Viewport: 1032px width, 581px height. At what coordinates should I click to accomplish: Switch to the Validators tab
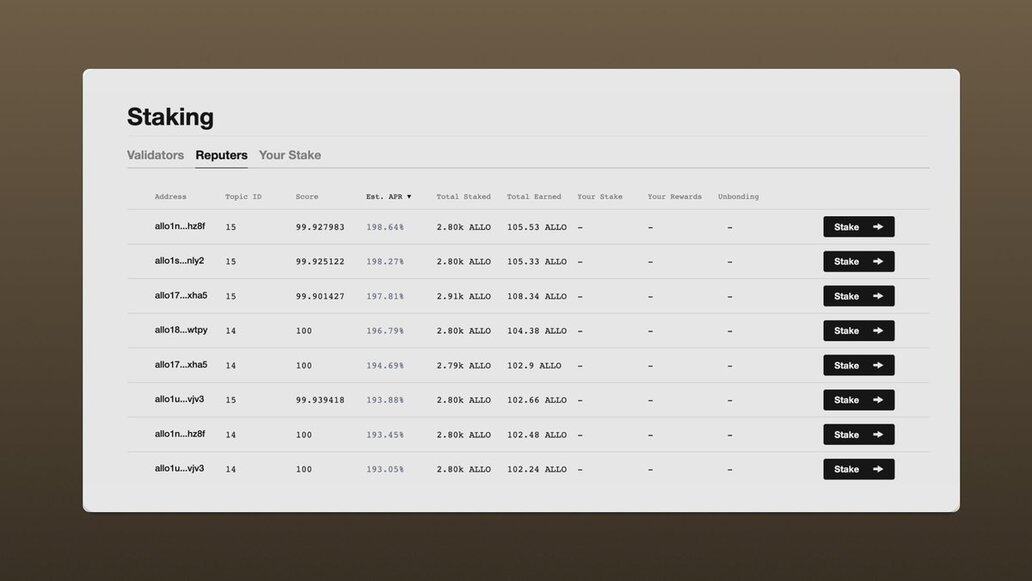[155, 155]
